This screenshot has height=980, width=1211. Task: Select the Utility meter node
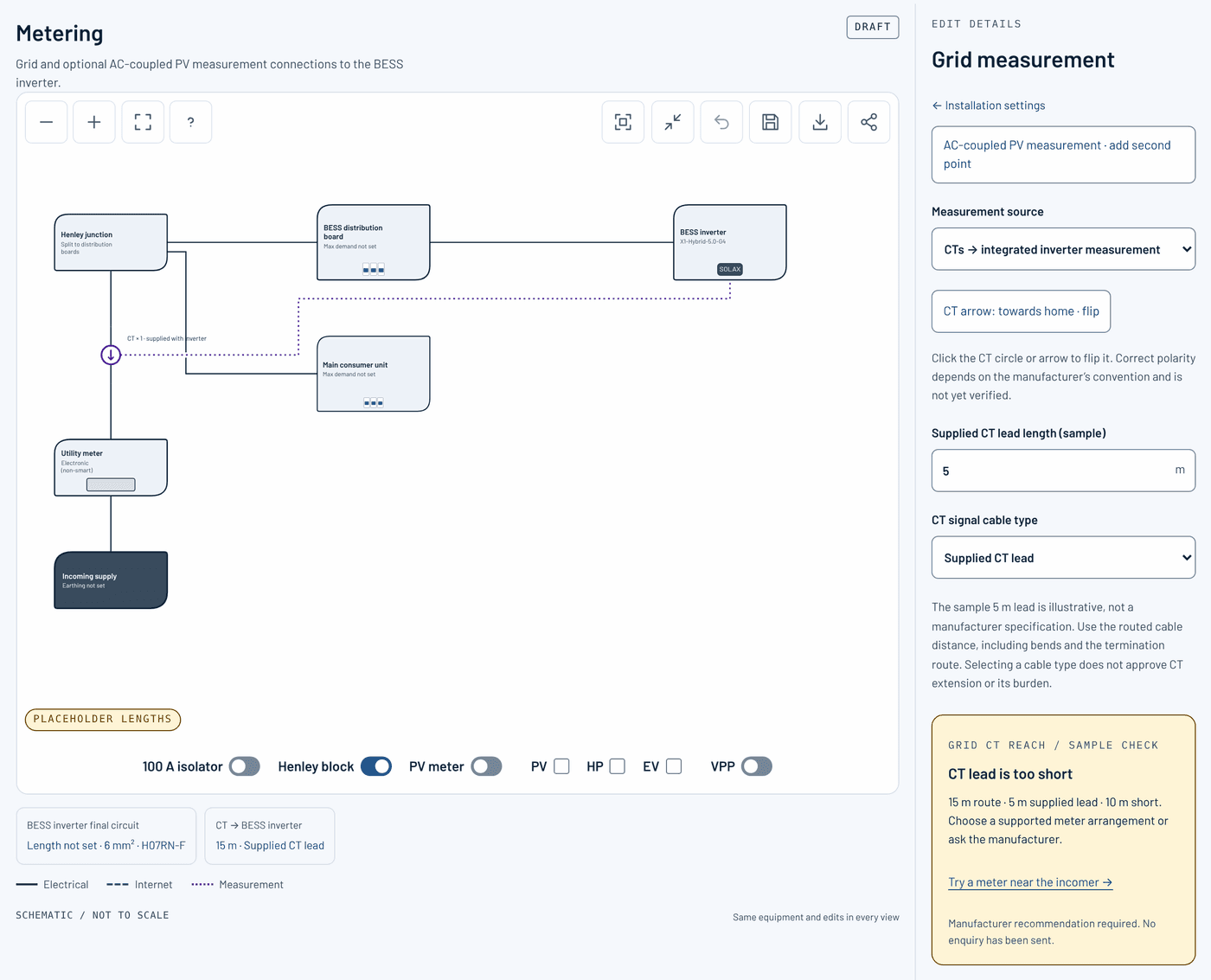coord(111,468)
